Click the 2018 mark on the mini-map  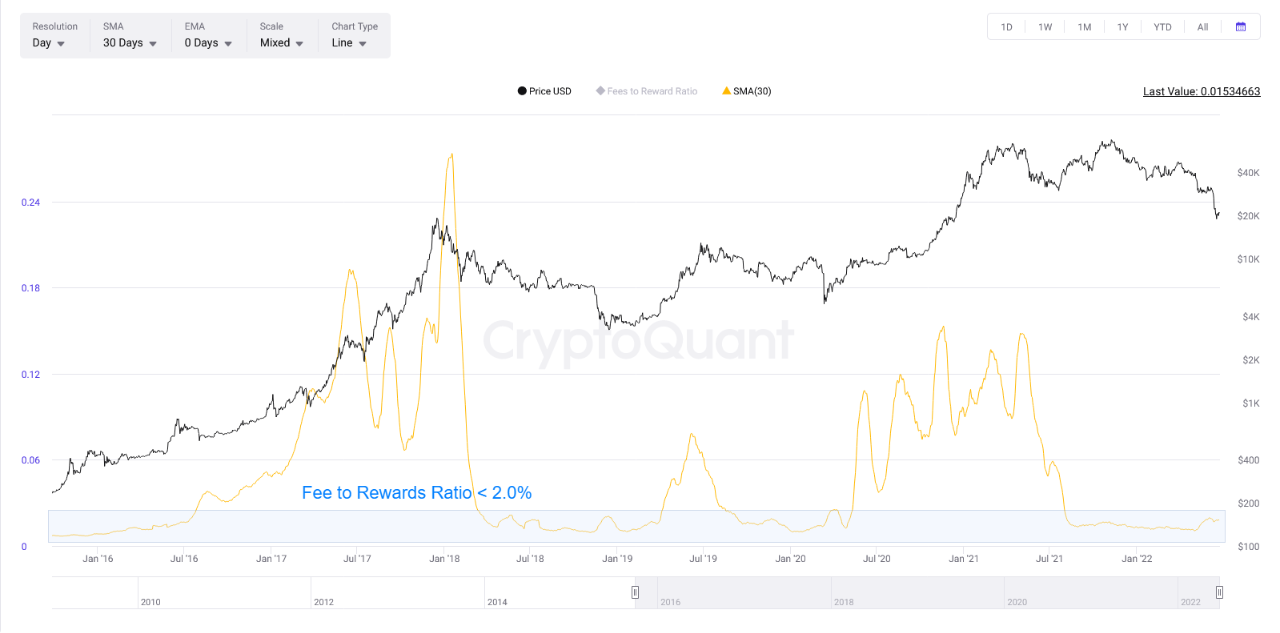click(844, 601)
